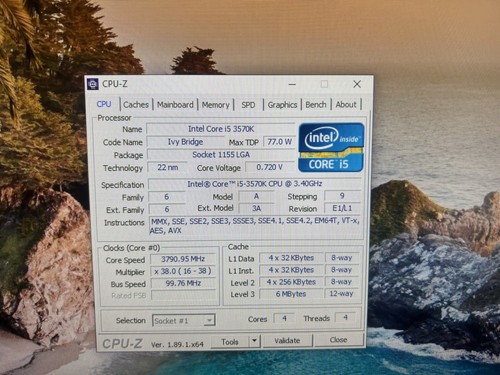Click the Revision value E1/L1
The image size is (500, 375).
tap(342, 208)
